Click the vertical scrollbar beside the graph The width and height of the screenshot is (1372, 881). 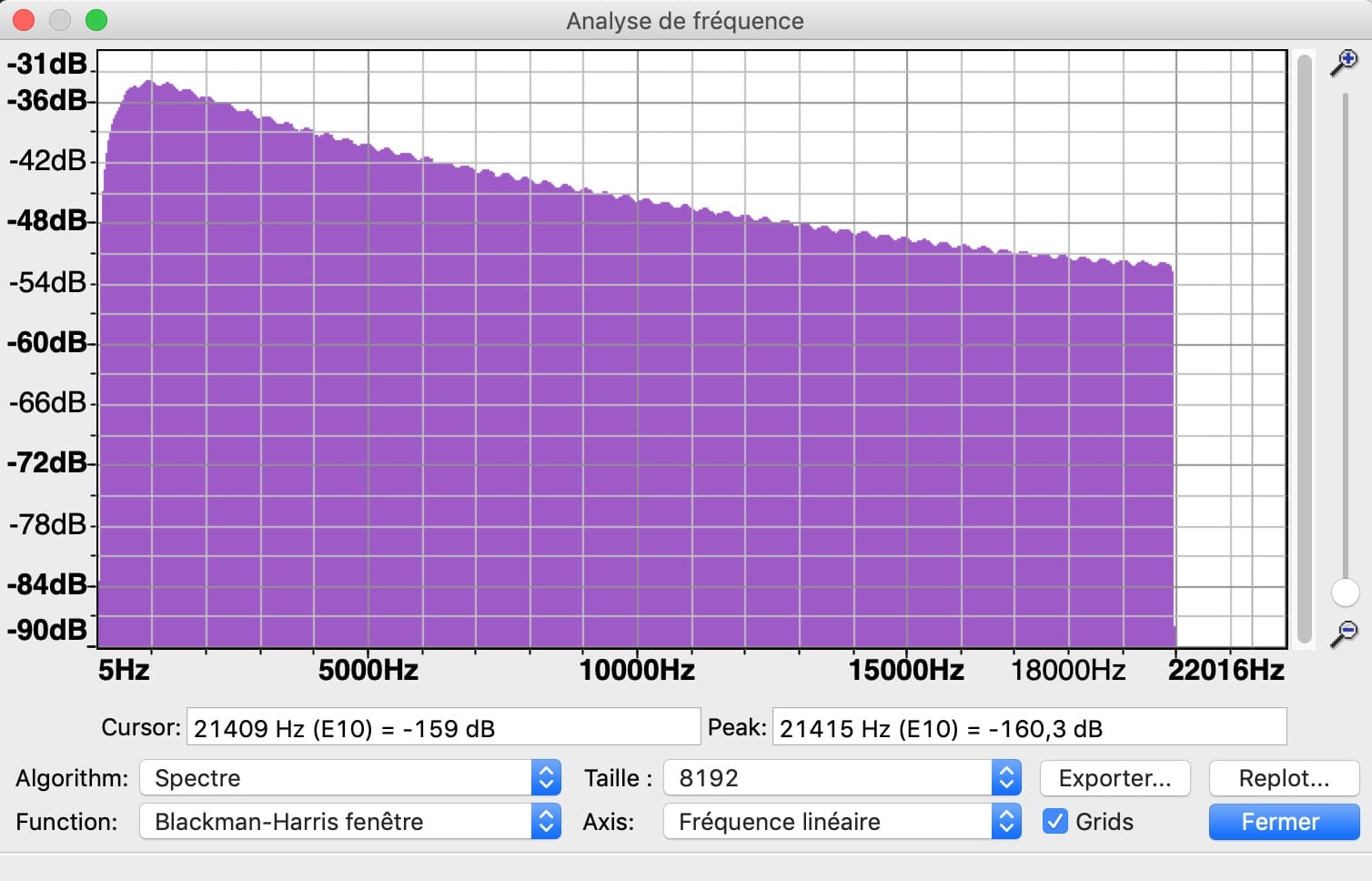click(1305, 348)
